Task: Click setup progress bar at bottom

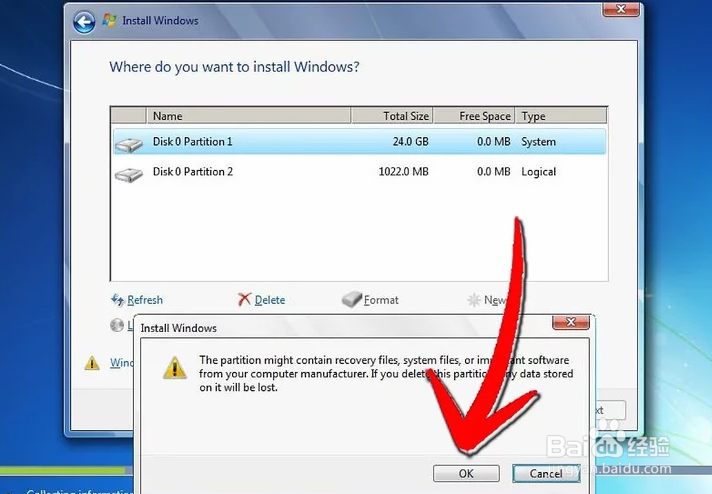Action: tap(67, 471)
